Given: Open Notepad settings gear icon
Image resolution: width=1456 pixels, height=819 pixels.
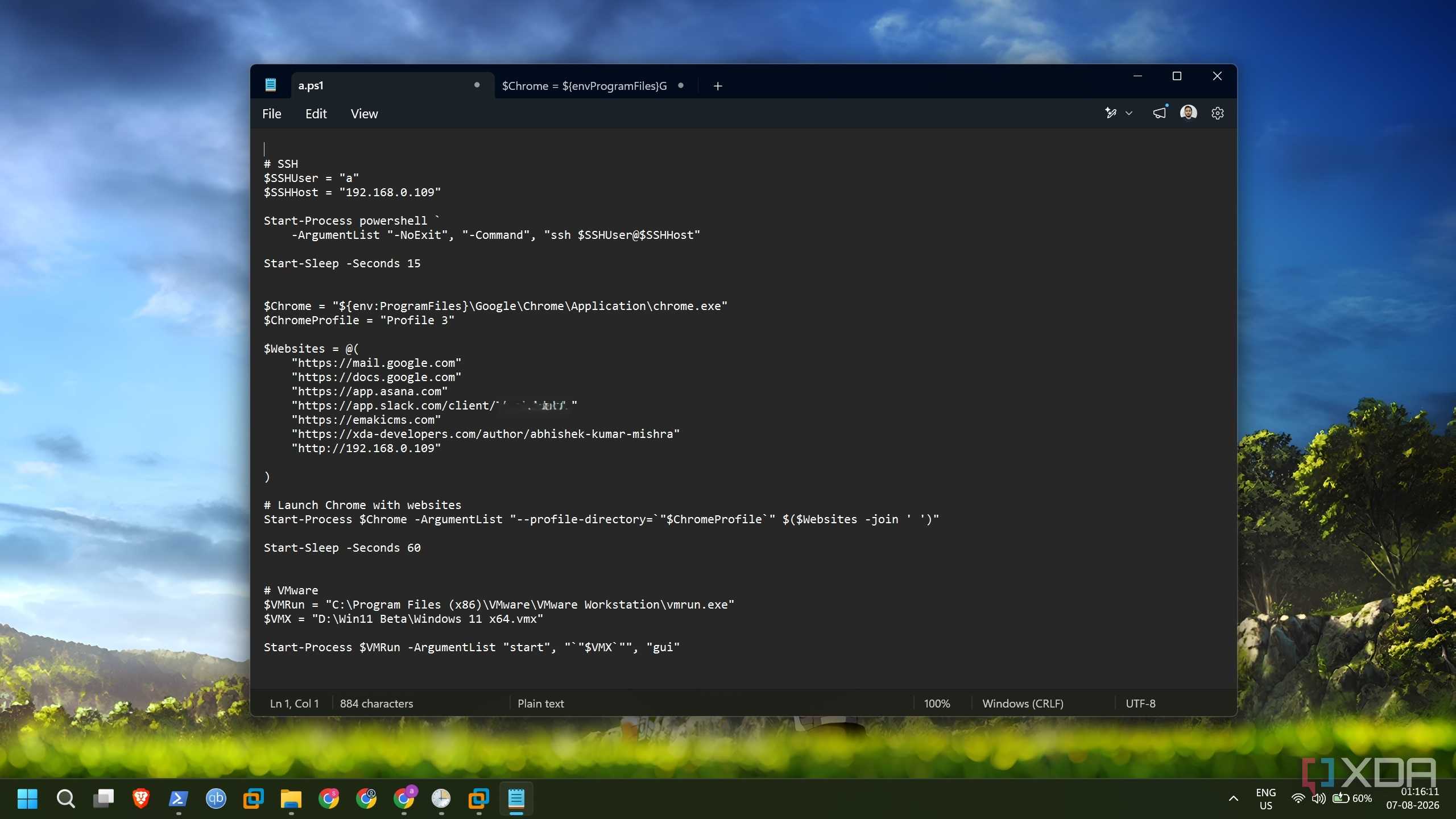Looking at the screenshot, I should 1218,113.
